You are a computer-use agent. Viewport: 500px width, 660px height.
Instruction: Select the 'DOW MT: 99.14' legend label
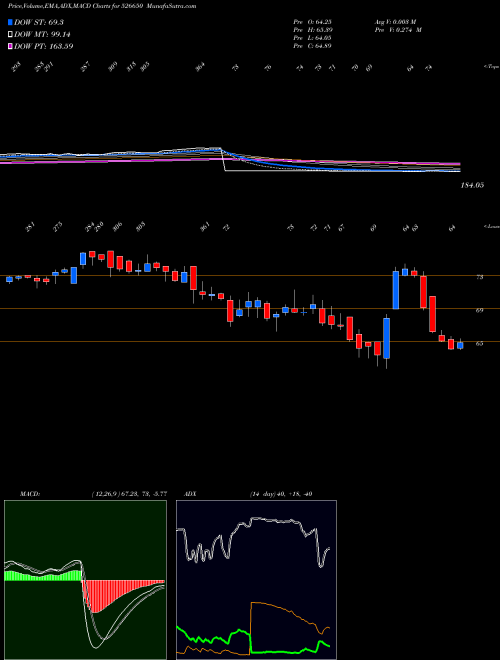41,35
